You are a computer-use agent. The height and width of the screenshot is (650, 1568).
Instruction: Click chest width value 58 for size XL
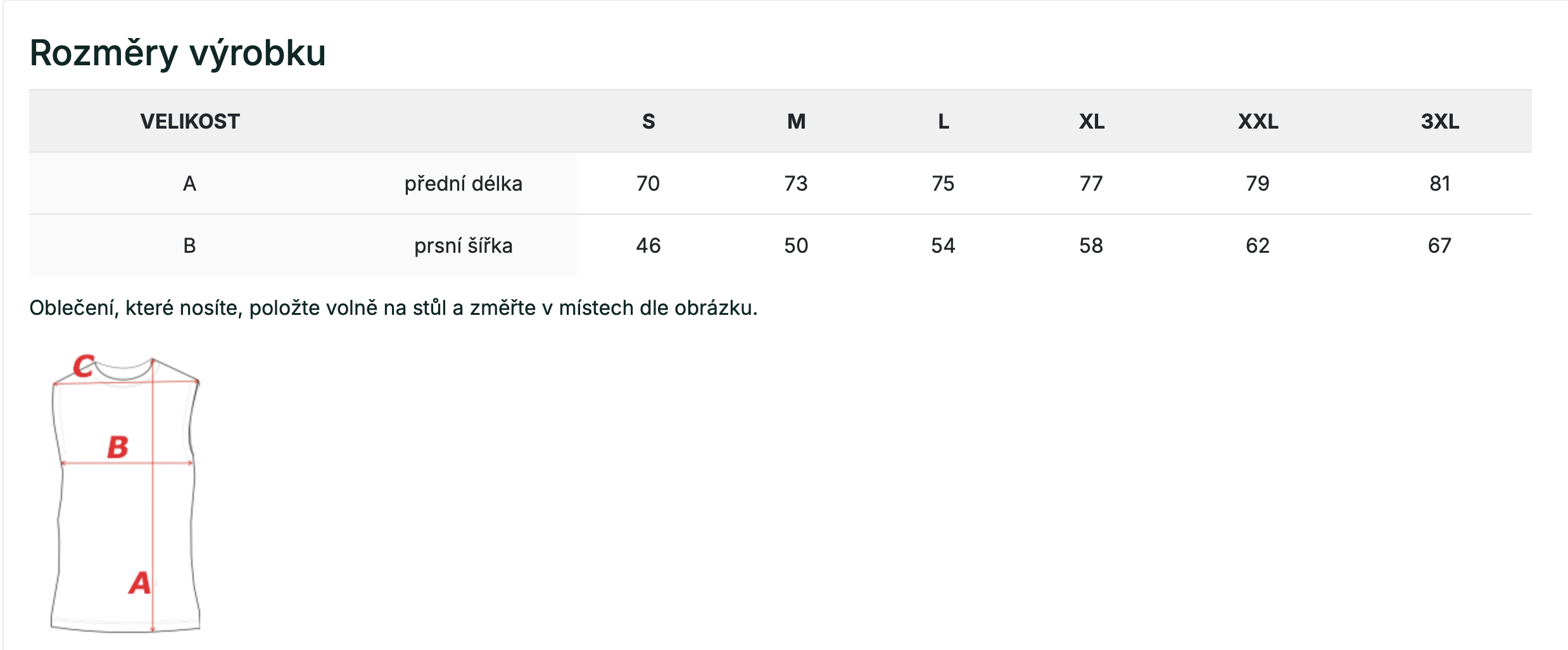click(x=1091, y=246)
